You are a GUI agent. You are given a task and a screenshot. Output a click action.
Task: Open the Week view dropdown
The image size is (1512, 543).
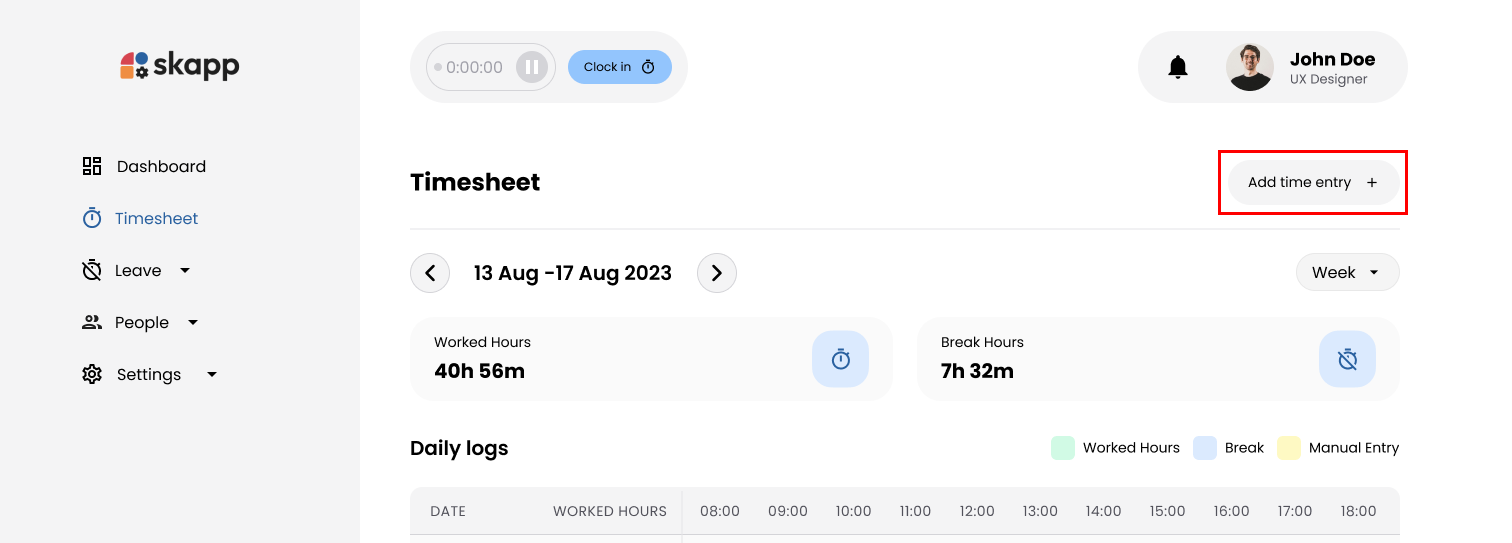tap(1347, 272)
